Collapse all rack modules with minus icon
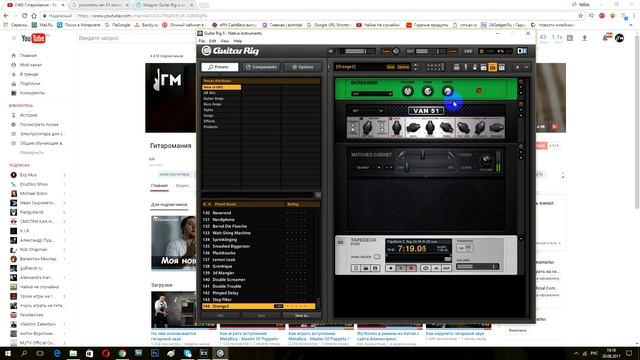This screenshot has height=360, width=640. tap(526, 67)
